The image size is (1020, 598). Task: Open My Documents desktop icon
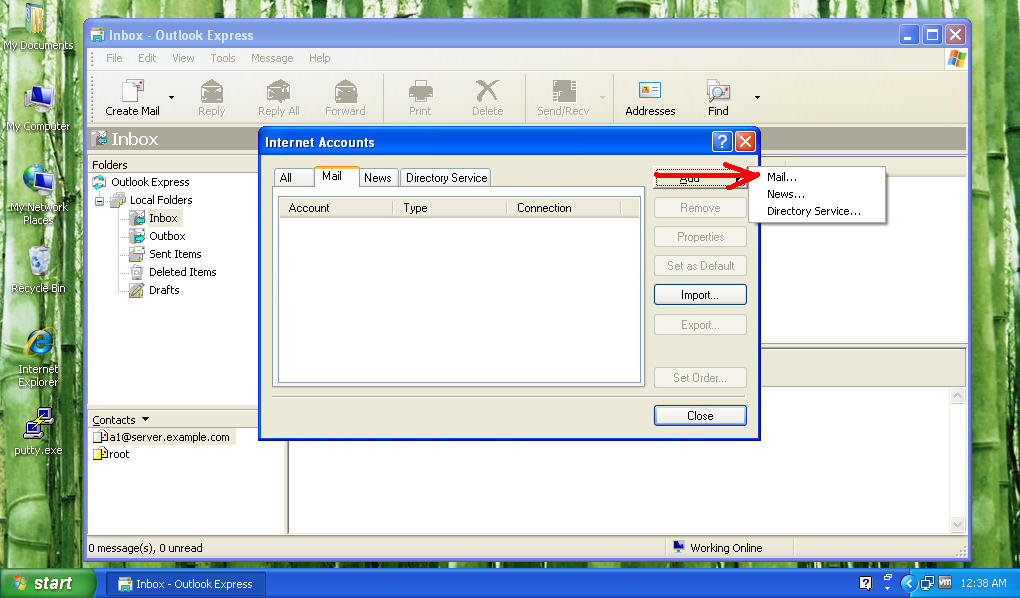pyautogui.click(x=38, y=28)
